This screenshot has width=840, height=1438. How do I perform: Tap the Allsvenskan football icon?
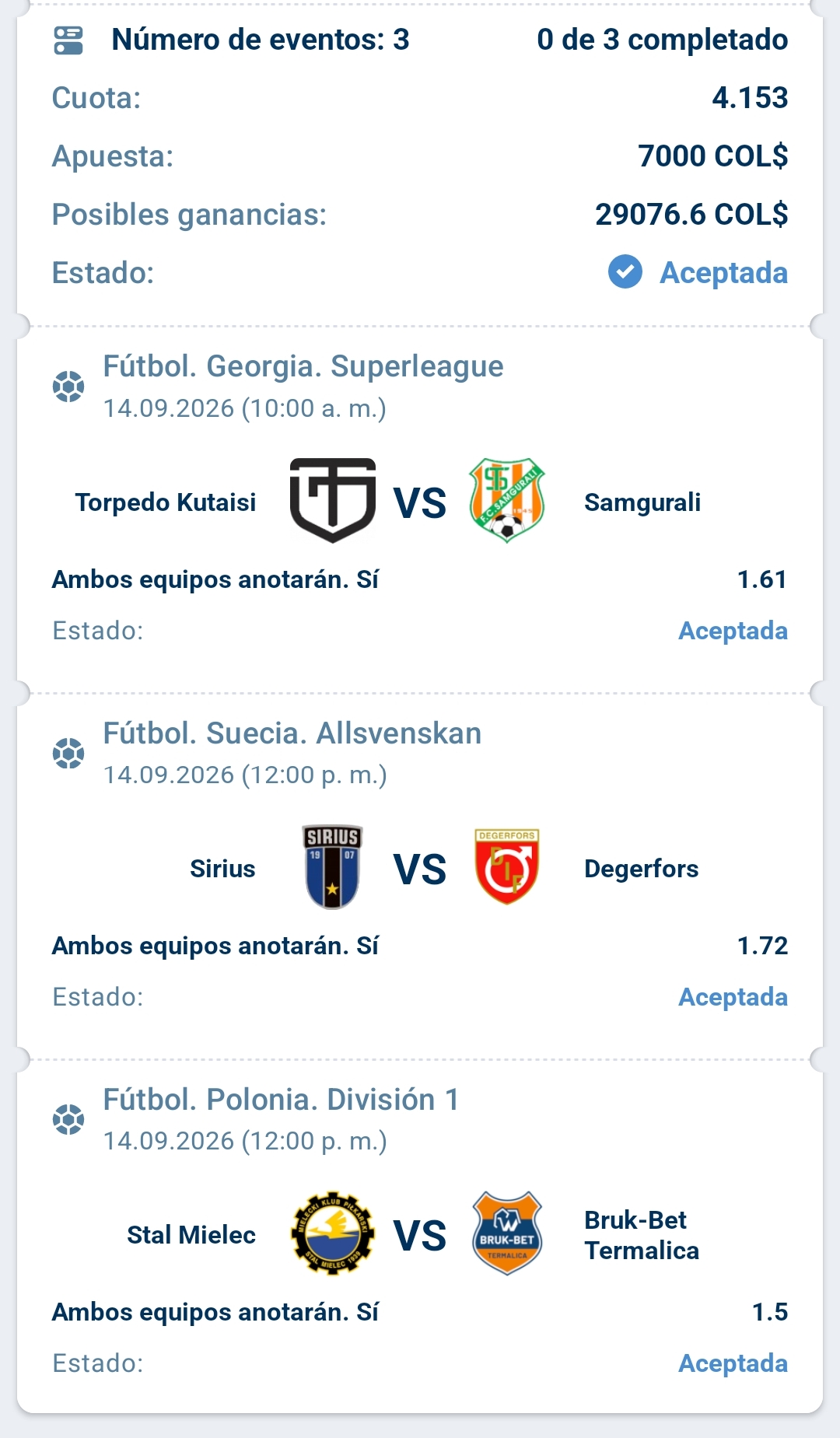[x=68, y=753]
